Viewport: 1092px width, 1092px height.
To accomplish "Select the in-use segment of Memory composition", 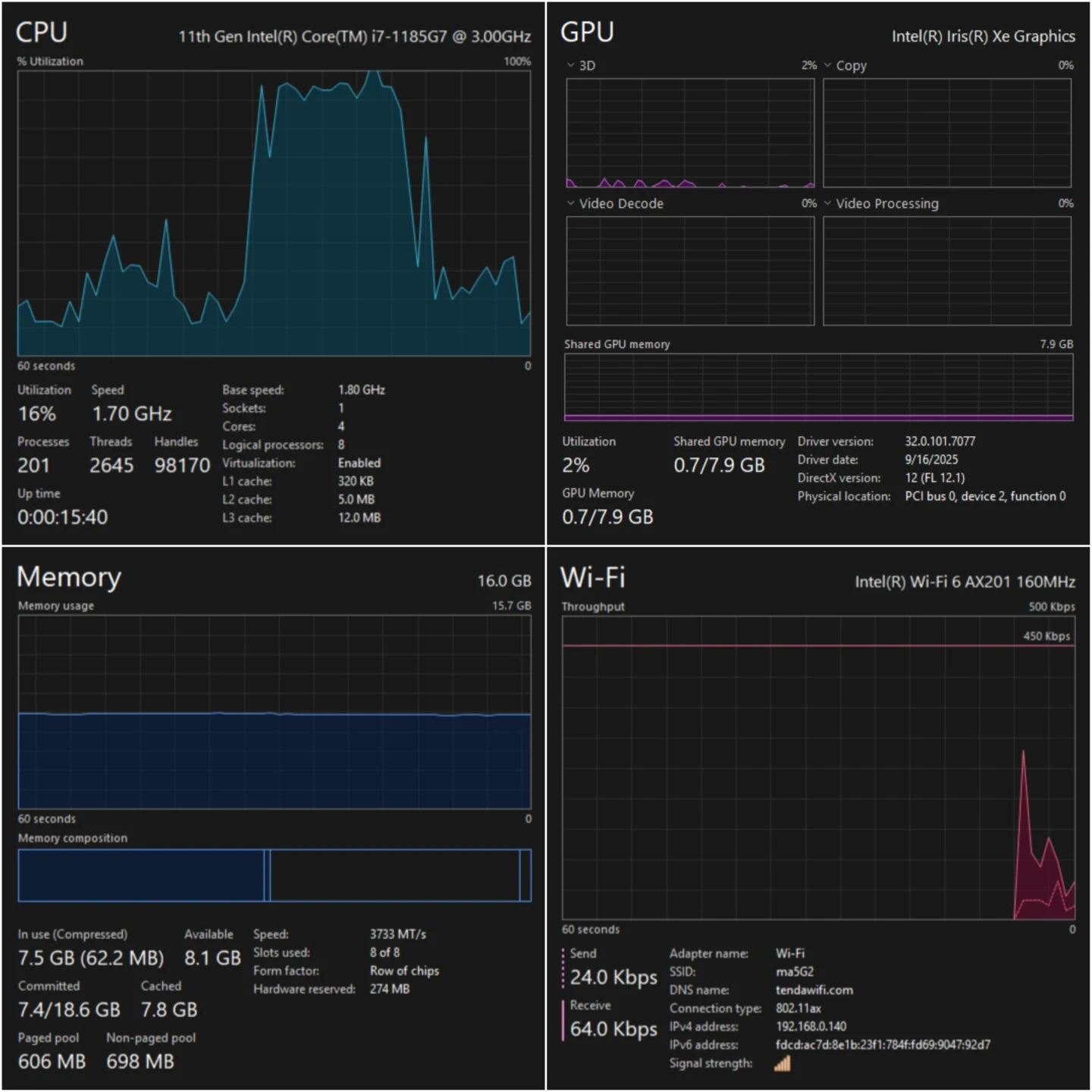I will [140, 875].
